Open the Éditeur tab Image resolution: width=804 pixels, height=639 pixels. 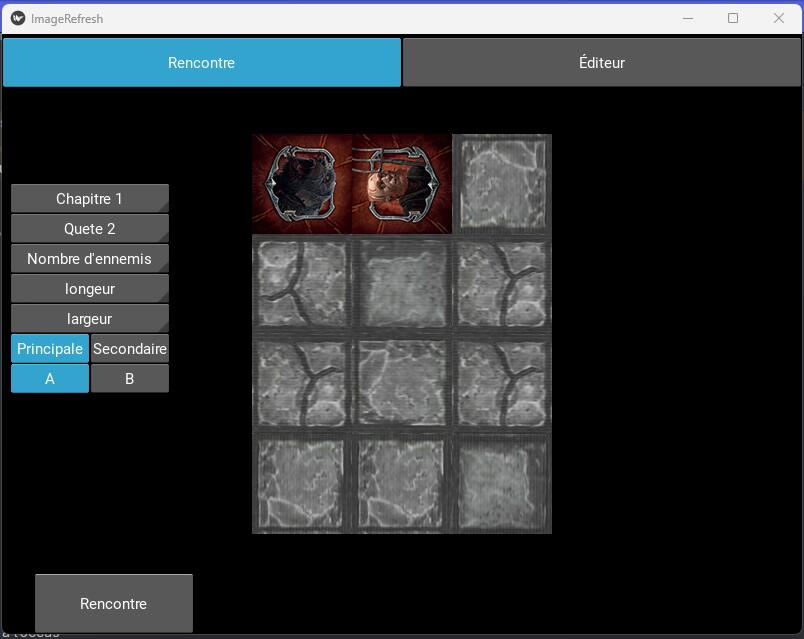[x=601, y=63]
